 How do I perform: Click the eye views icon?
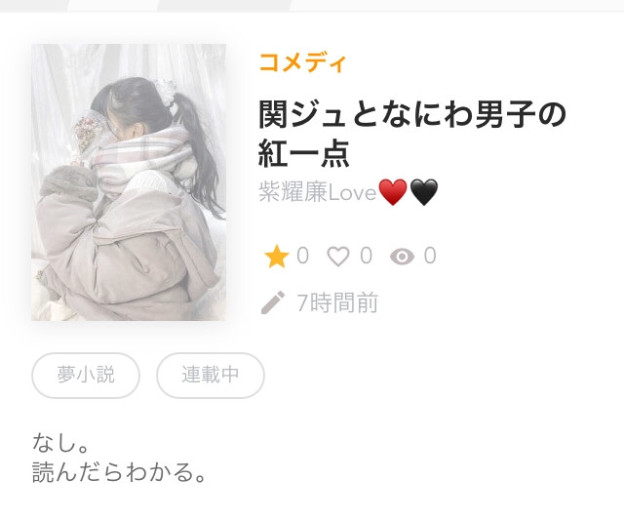pyautogui.click(x=402, y=257)
